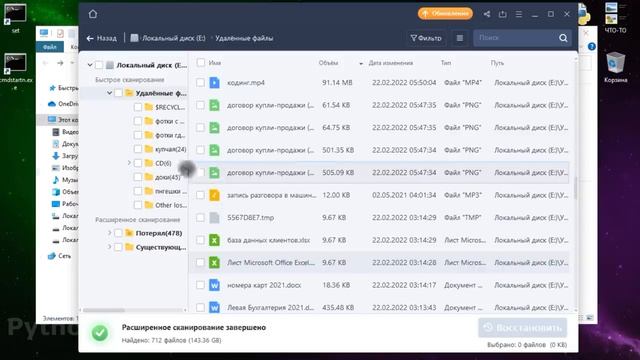Go to the Home icon in recovery app

pyautogui.click(x=93, y=14)
